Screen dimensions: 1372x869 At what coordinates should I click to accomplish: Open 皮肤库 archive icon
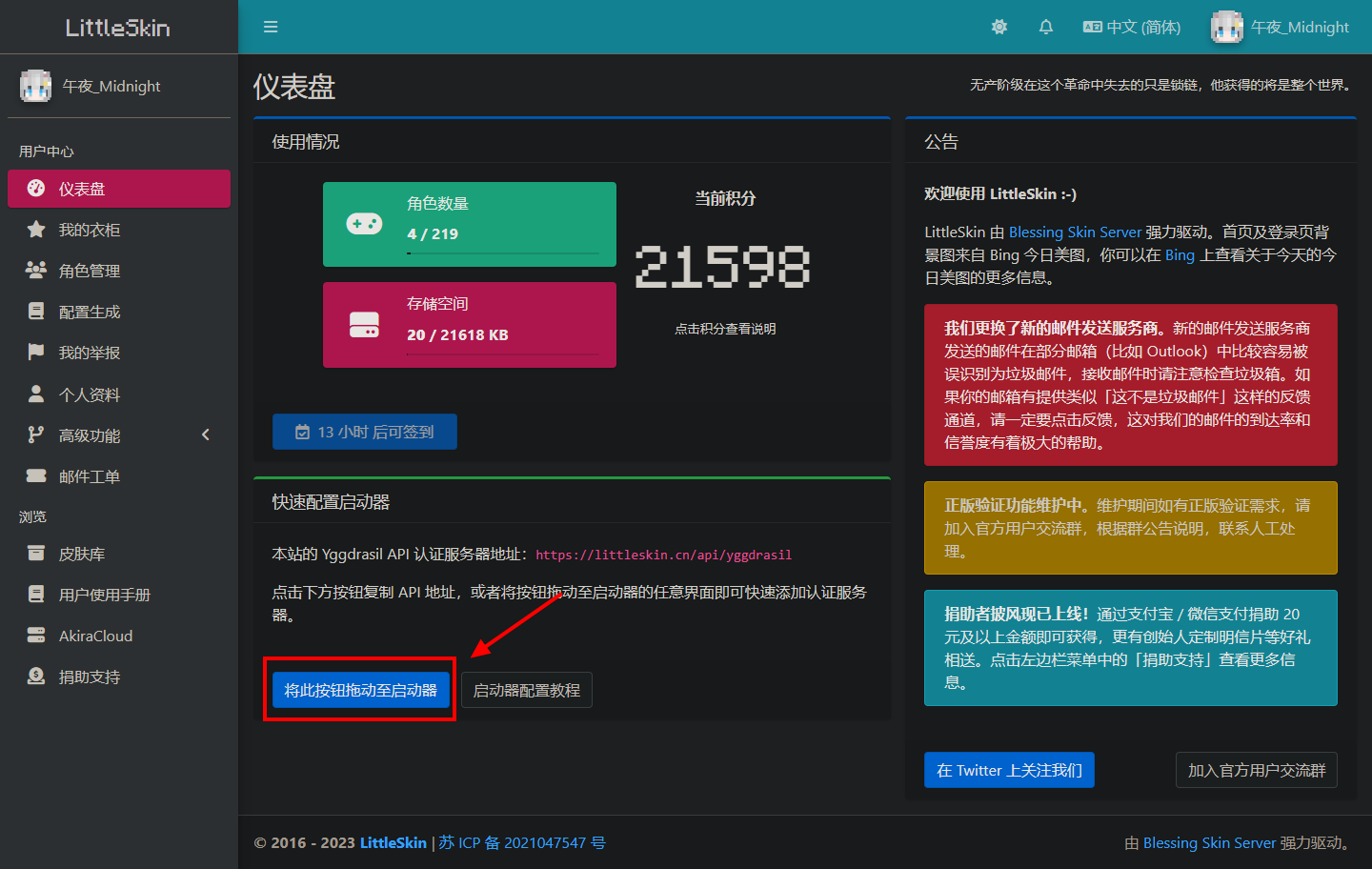[x=36, y=553]
